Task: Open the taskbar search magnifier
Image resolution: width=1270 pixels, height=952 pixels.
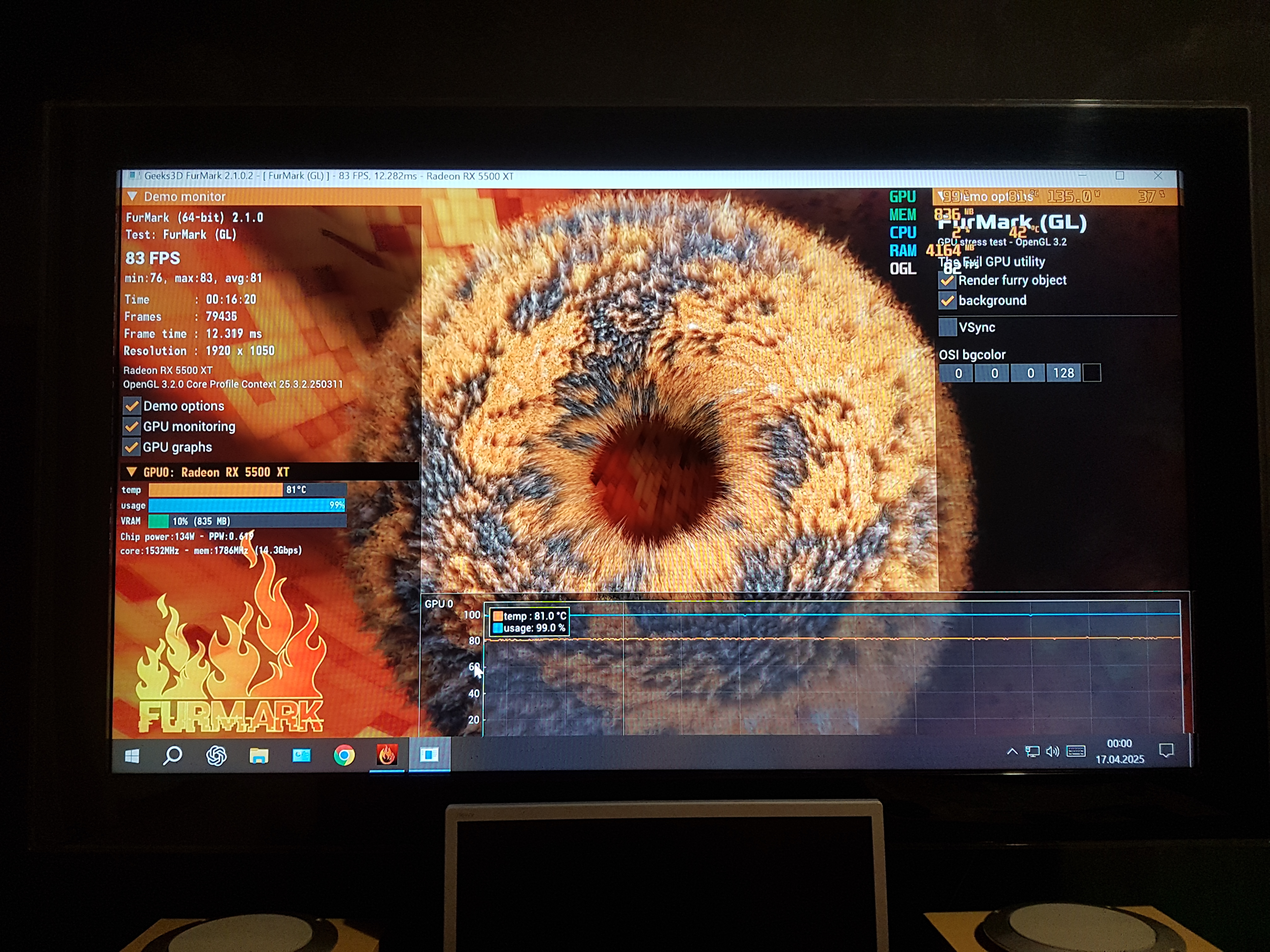Action: tap(172, 756)
